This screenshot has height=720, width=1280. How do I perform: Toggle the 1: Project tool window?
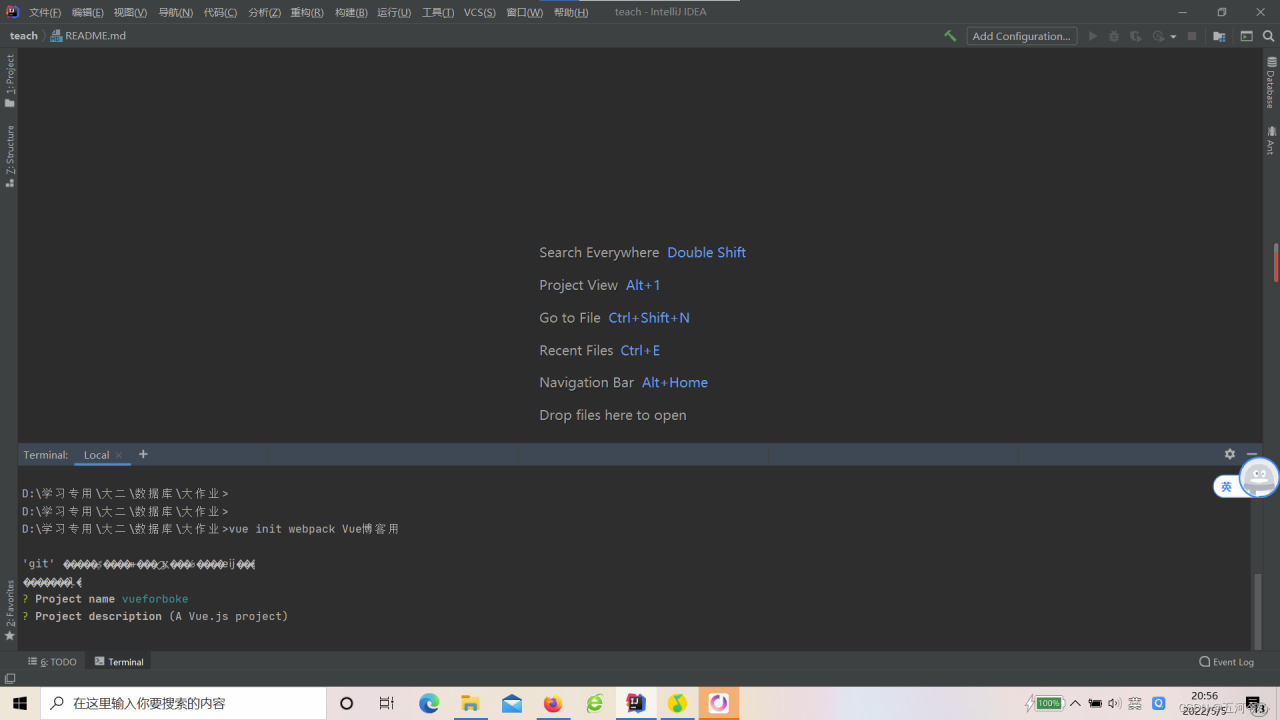click(10, 81)
